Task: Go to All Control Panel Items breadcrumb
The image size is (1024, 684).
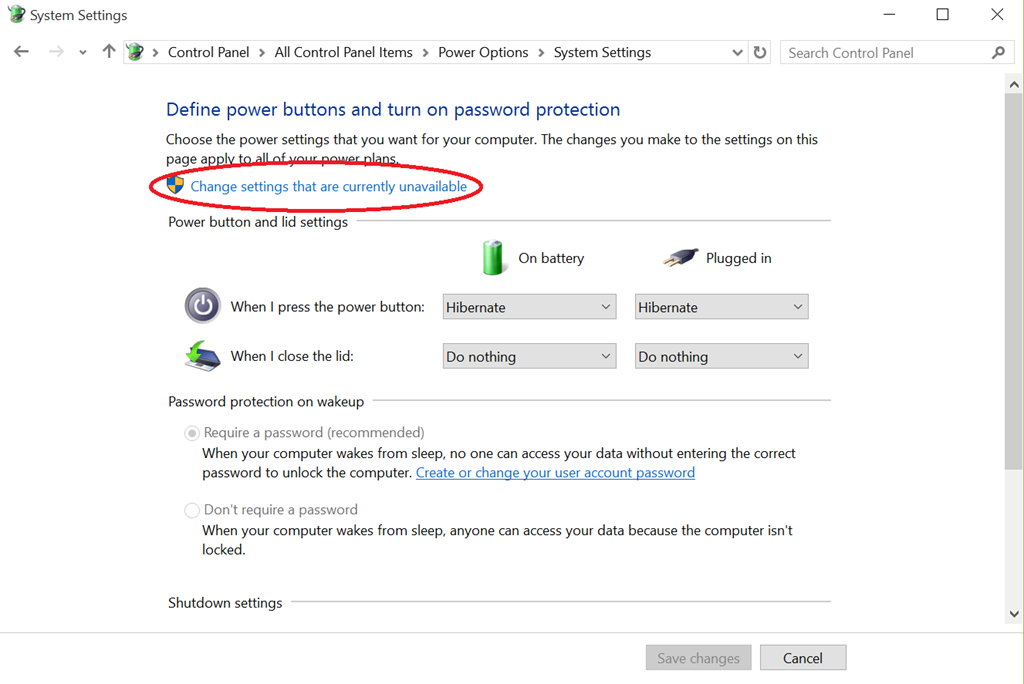Action: pyautogui.click(x=343, y=52)
